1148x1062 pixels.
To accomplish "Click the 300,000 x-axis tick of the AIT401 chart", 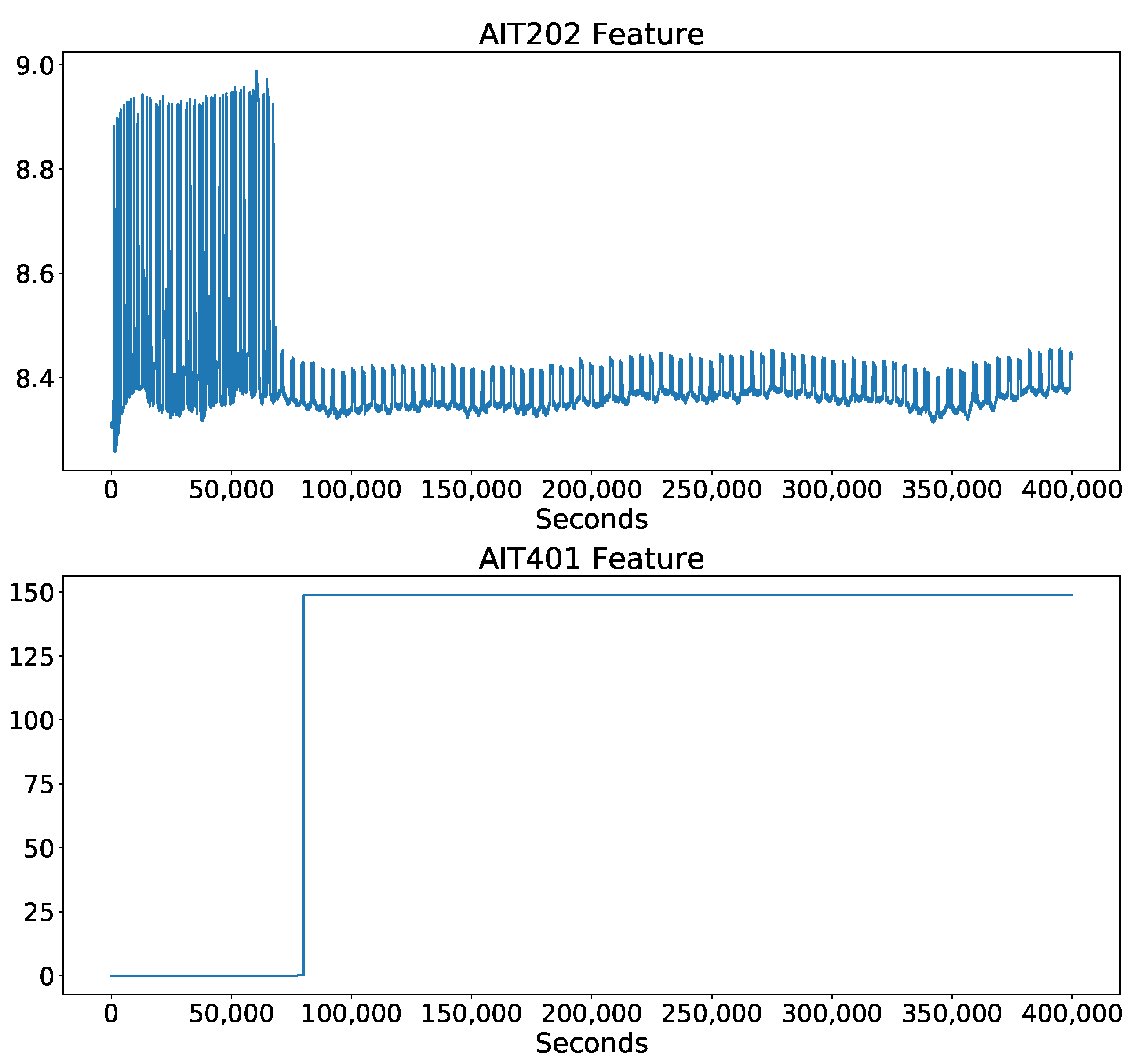I will pos(831,1014).
